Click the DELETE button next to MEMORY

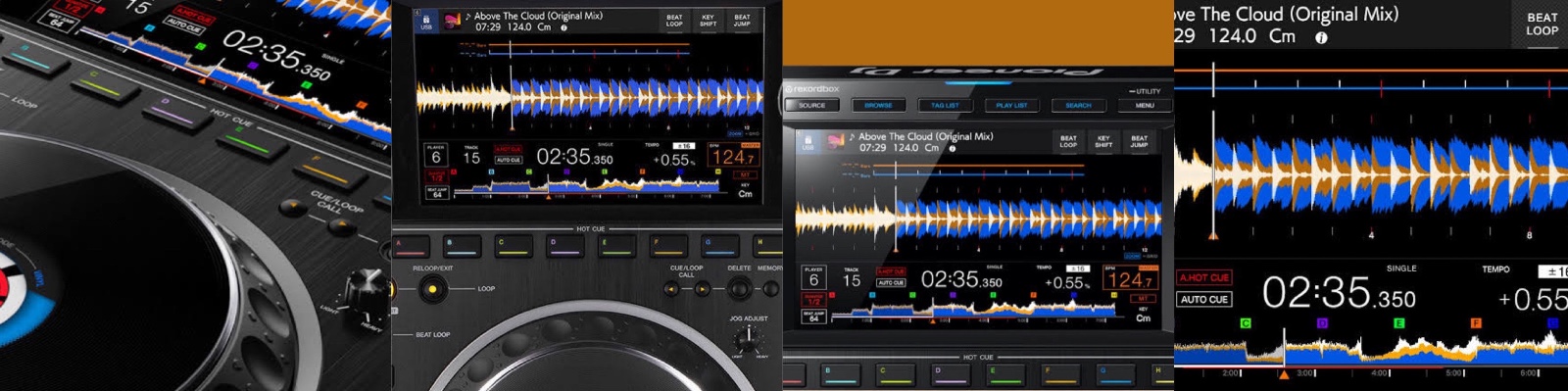point(740,288)
